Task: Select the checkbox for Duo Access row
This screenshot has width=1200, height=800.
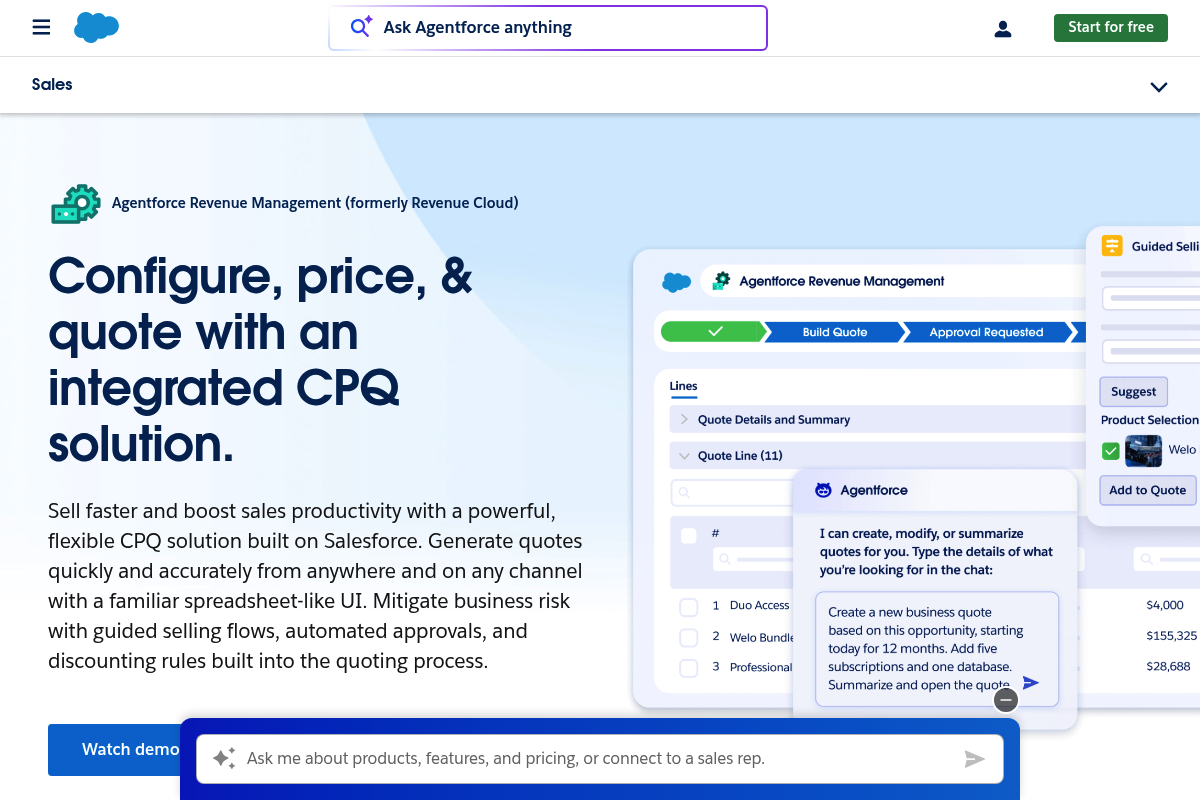Action: pyautogui.click(x=688, y=606)
